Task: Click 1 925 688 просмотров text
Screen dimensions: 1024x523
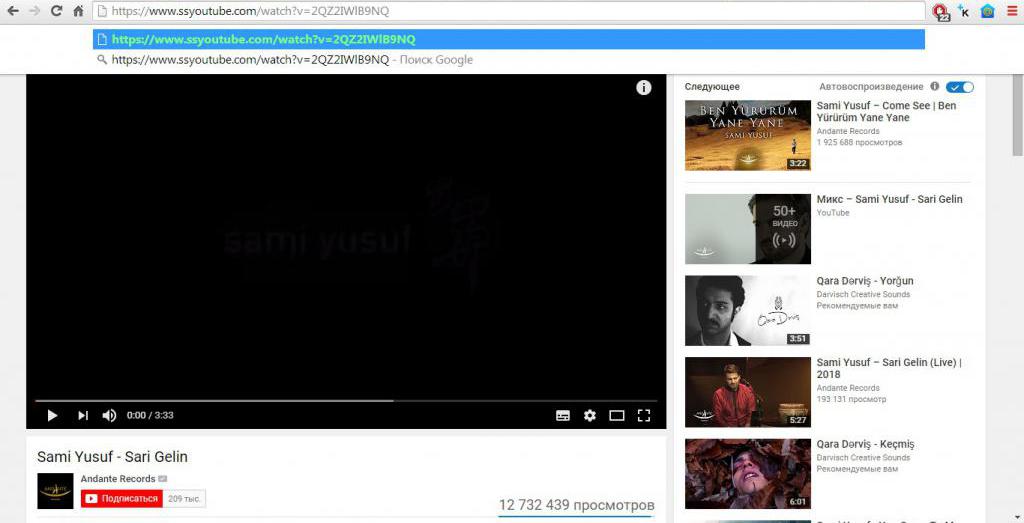Action: pyautogui.click(x=859, y=142)
